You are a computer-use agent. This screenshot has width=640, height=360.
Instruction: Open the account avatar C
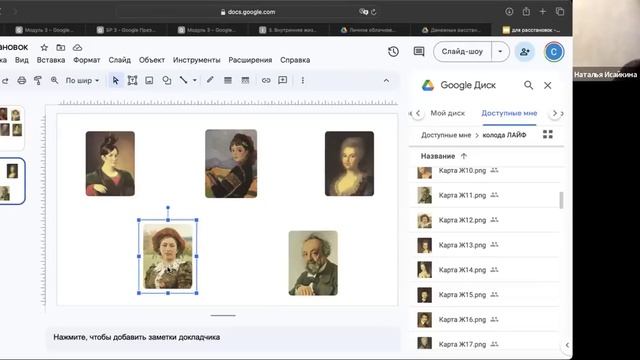tap(553, 52)
